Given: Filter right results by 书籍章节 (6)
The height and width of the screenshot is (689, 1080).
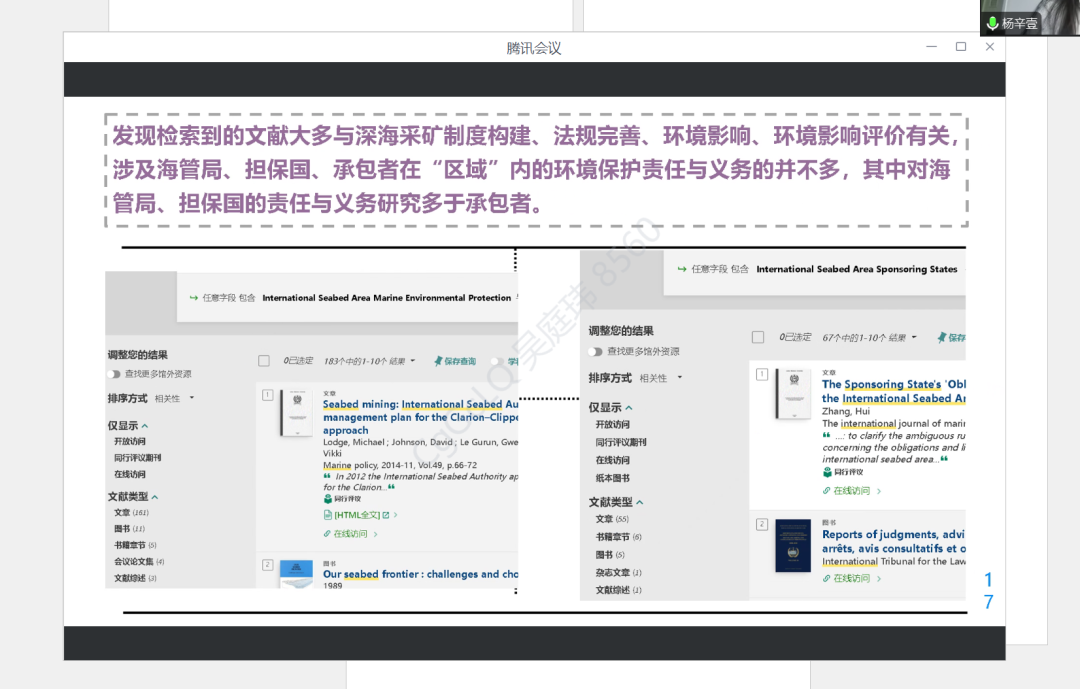Looking at the screenshot, I should [619, 537].
